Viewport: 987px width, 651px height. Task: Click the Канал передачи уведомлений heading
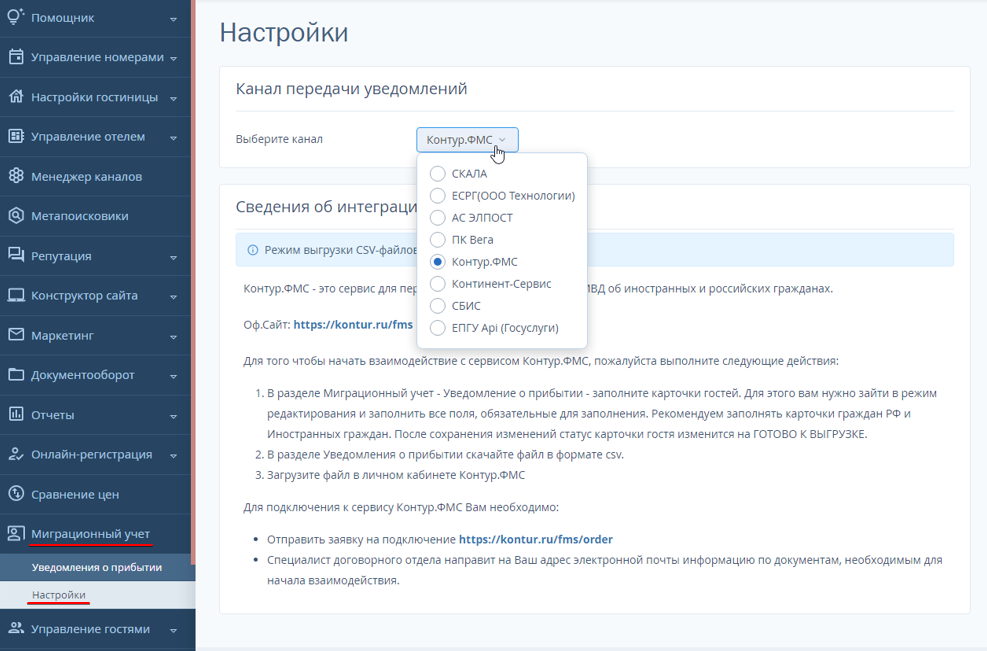point(351,89)
